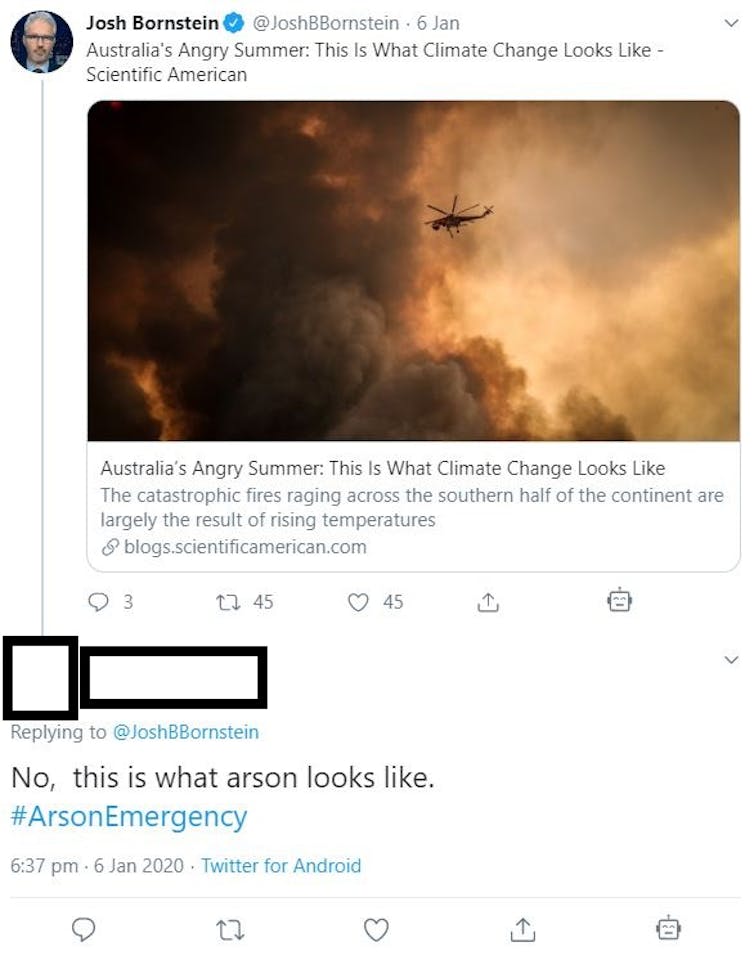Open the bushfire helicopter article image
The width and height of the screenshot is (754, 960).
click(x=413, y=270)
